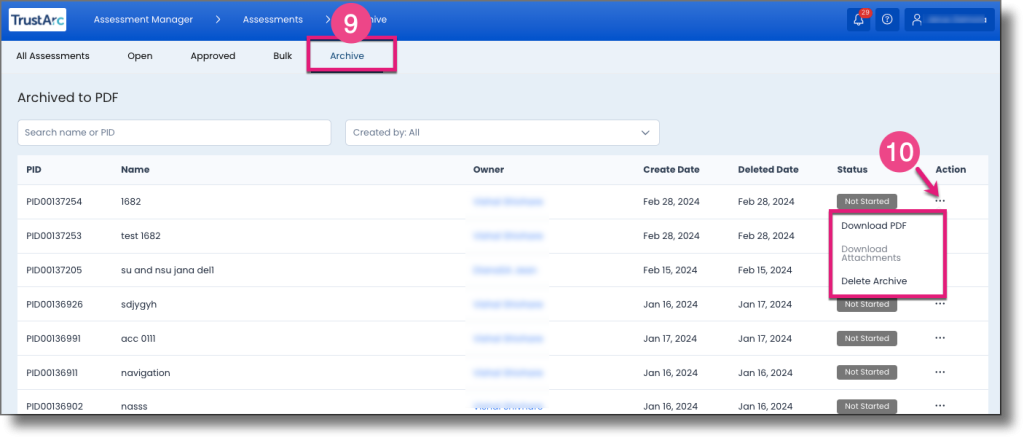The image size is (1024, 438).
Task: Open action menu for navigation row
Action: [x=940, y=372]
